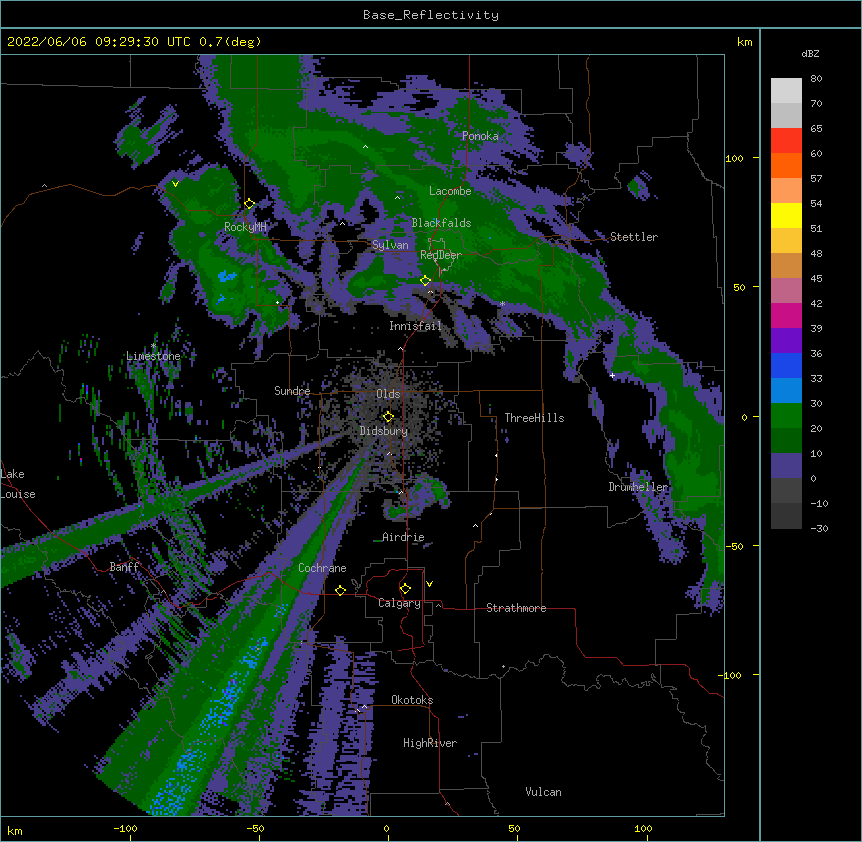Click the ThreeHills town label
862x842 pixels.
pyautogui.click(x=534, y=418)
